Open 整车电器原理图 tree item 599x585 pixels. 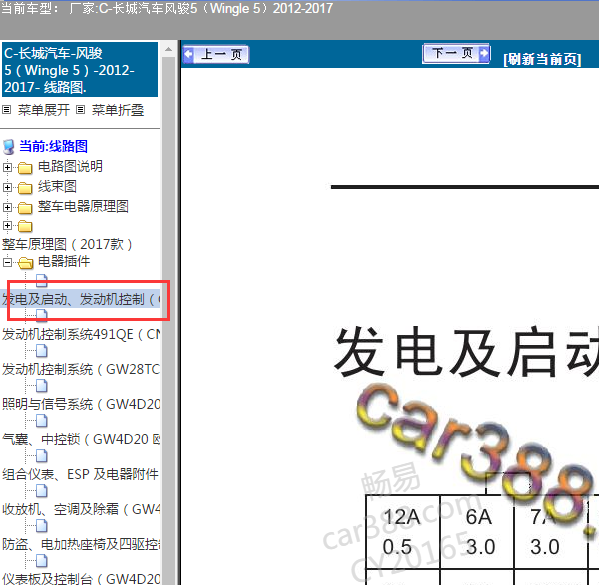[x=83, y=206]
